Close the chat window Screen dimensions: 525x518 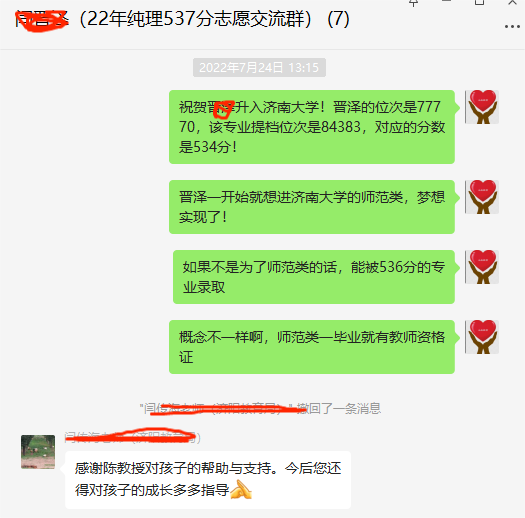512,2
